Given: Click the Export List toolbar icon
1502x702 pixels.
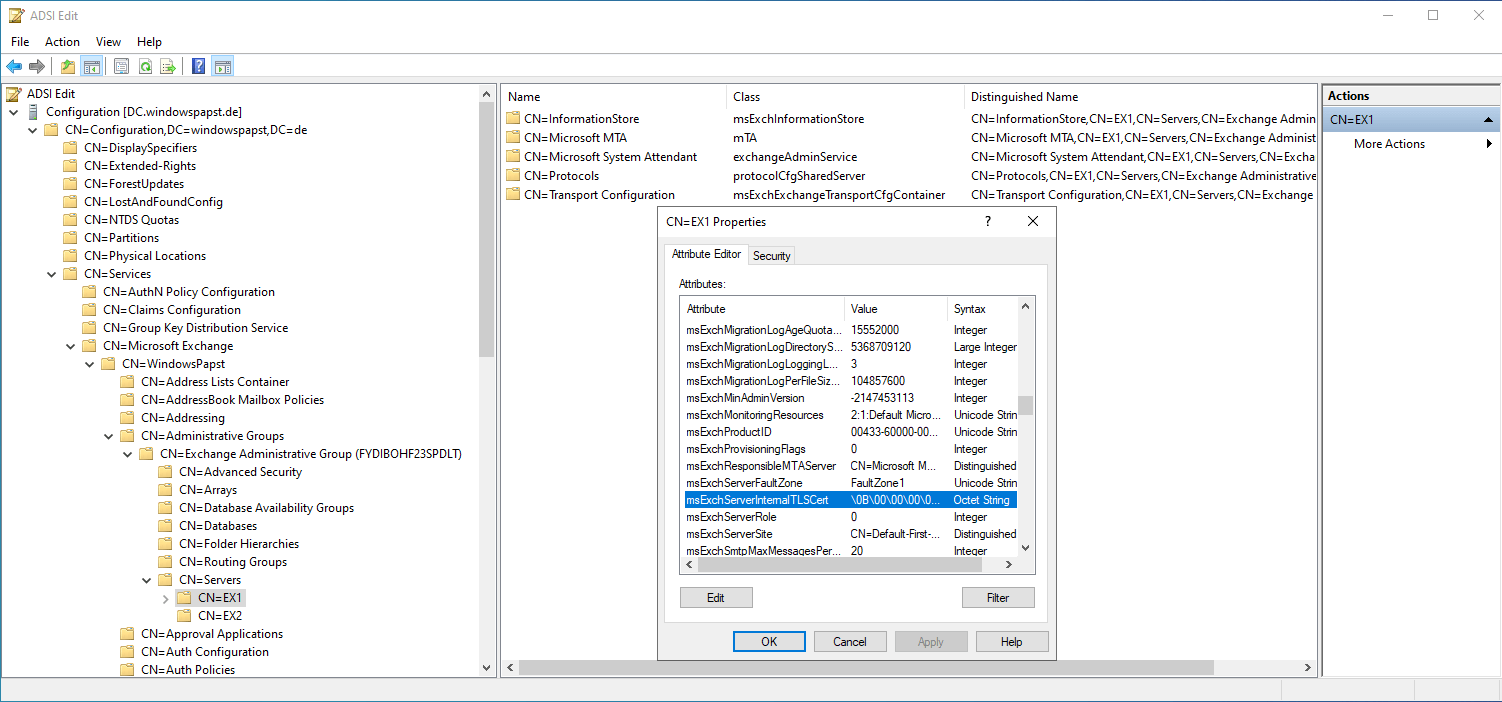Looking at the screenshot, I should pyautogui.click(x=168, y=67).
